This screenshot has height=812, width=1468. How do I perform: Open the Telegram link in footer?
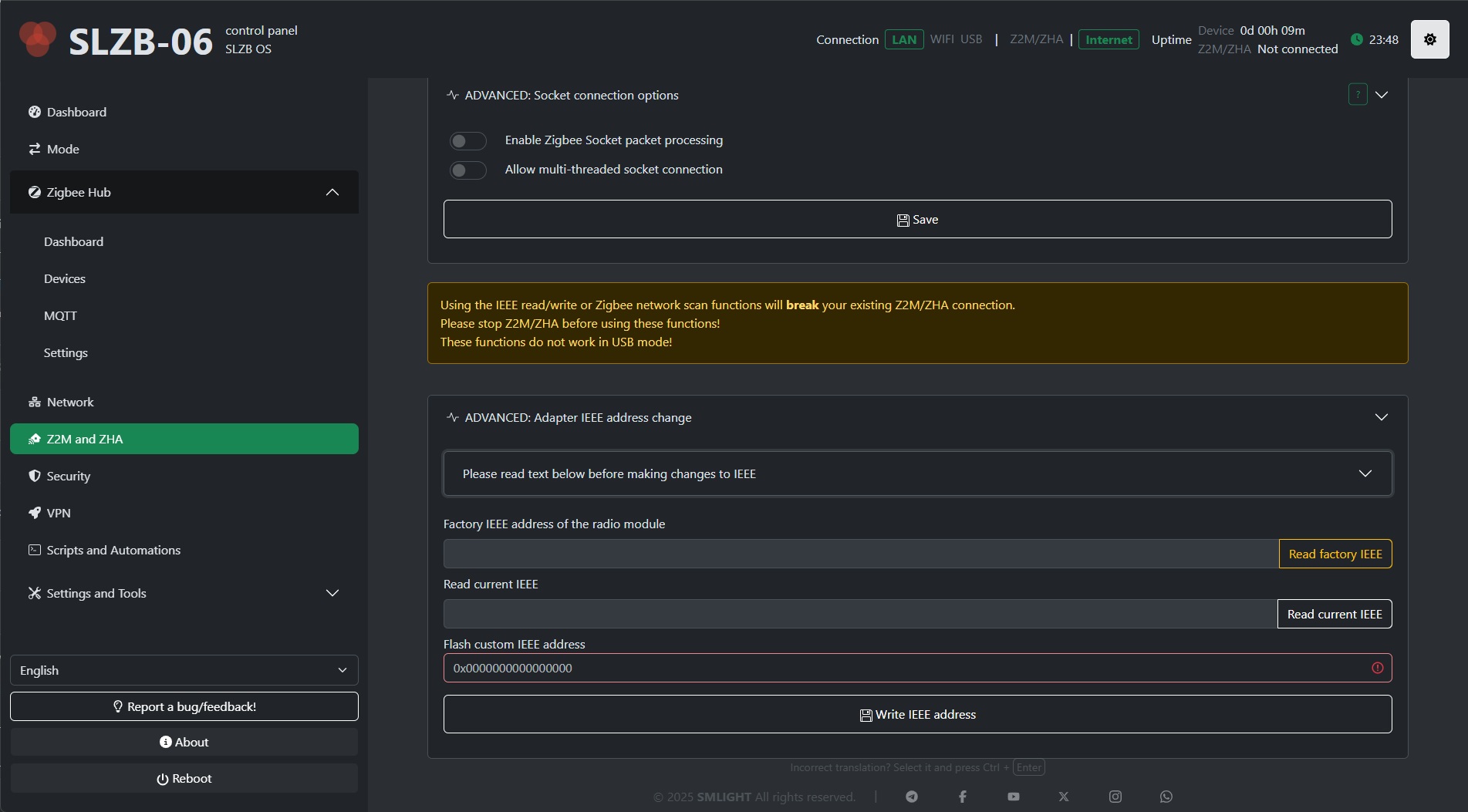(912, 797)
